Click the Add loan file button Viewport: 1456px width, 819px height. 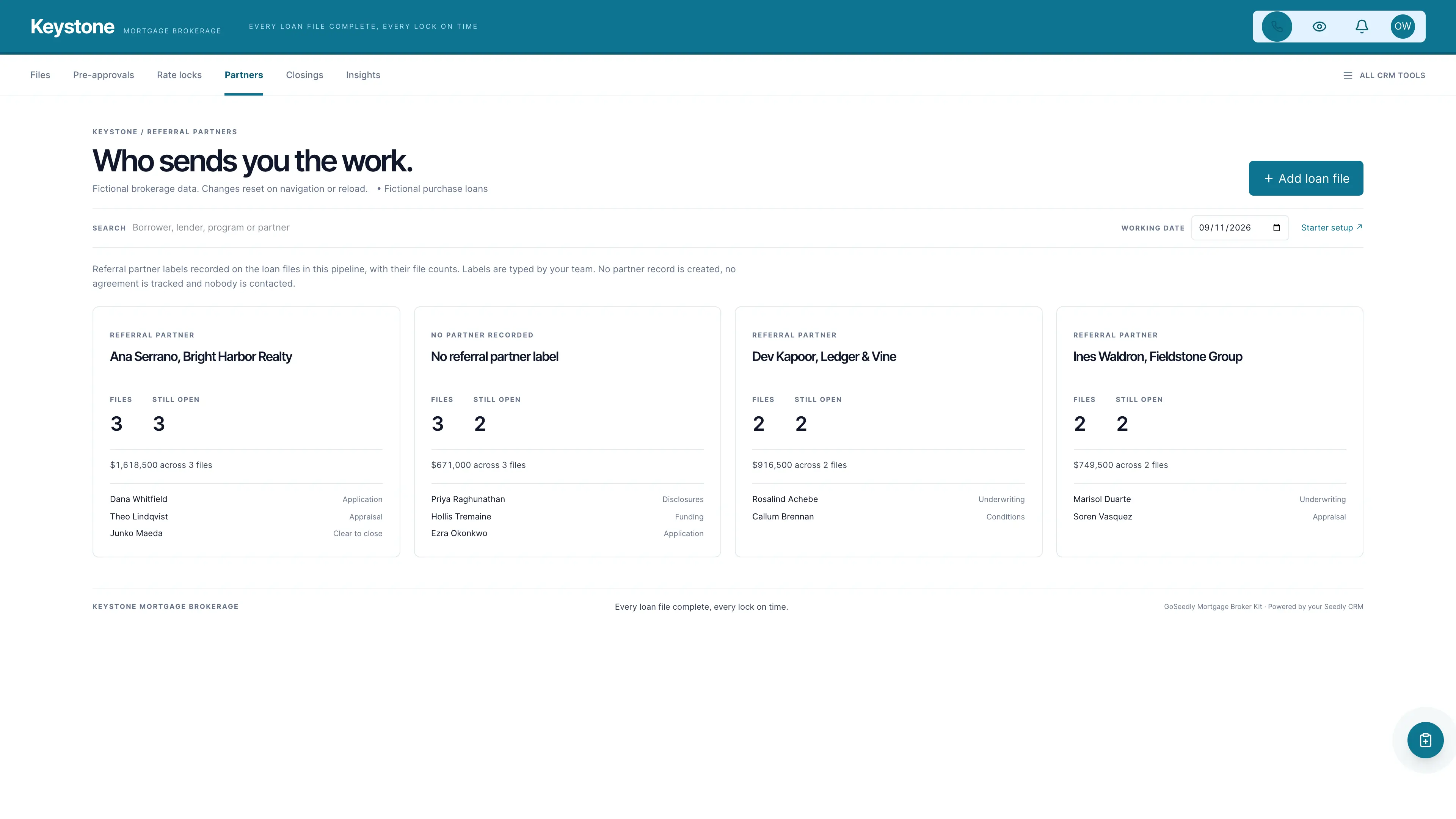click(x=1305, y=178)
